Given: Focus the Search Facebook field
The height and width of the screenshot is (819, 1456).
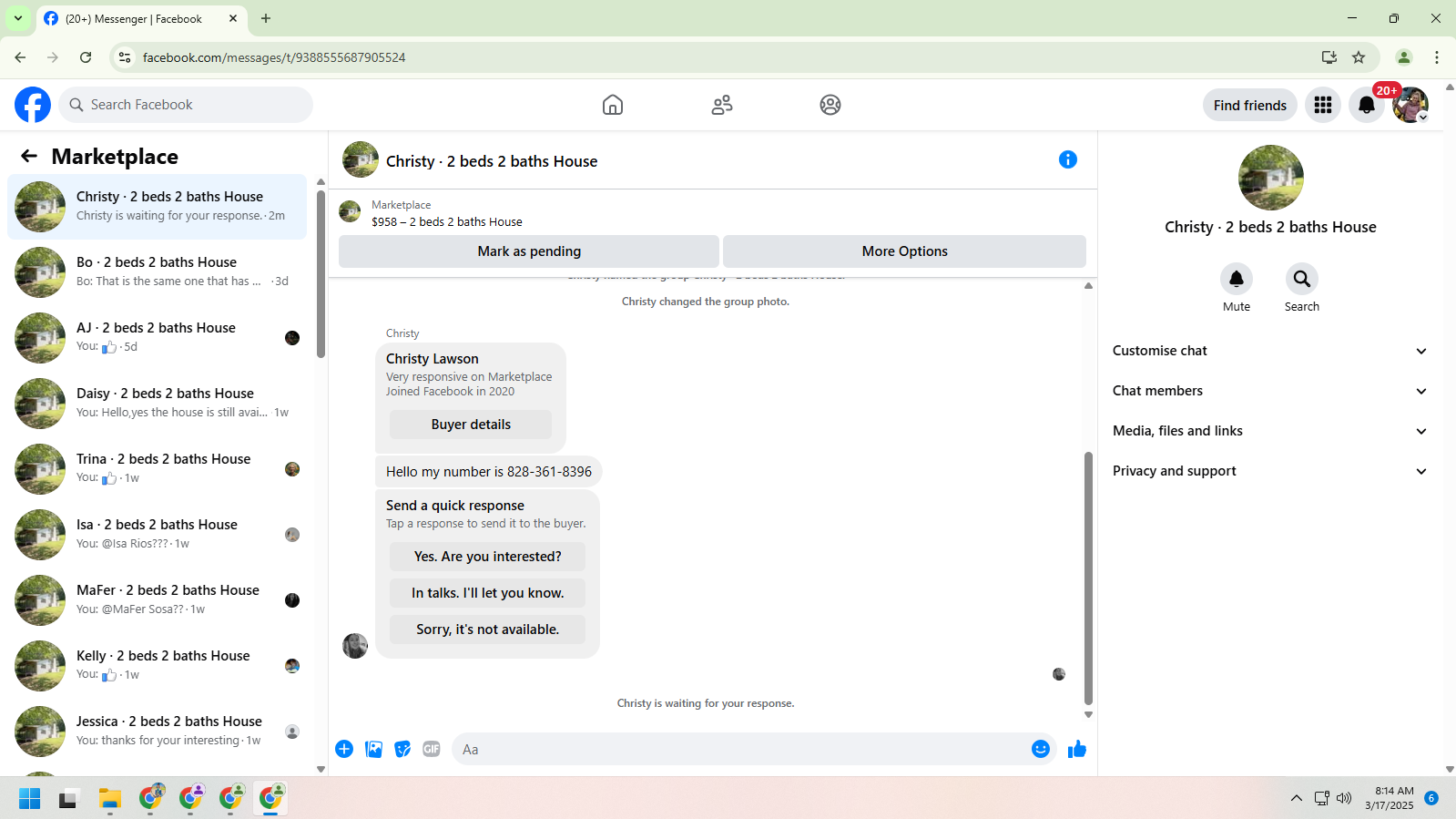Looking at the screenshot, I should tap(186, 105).
